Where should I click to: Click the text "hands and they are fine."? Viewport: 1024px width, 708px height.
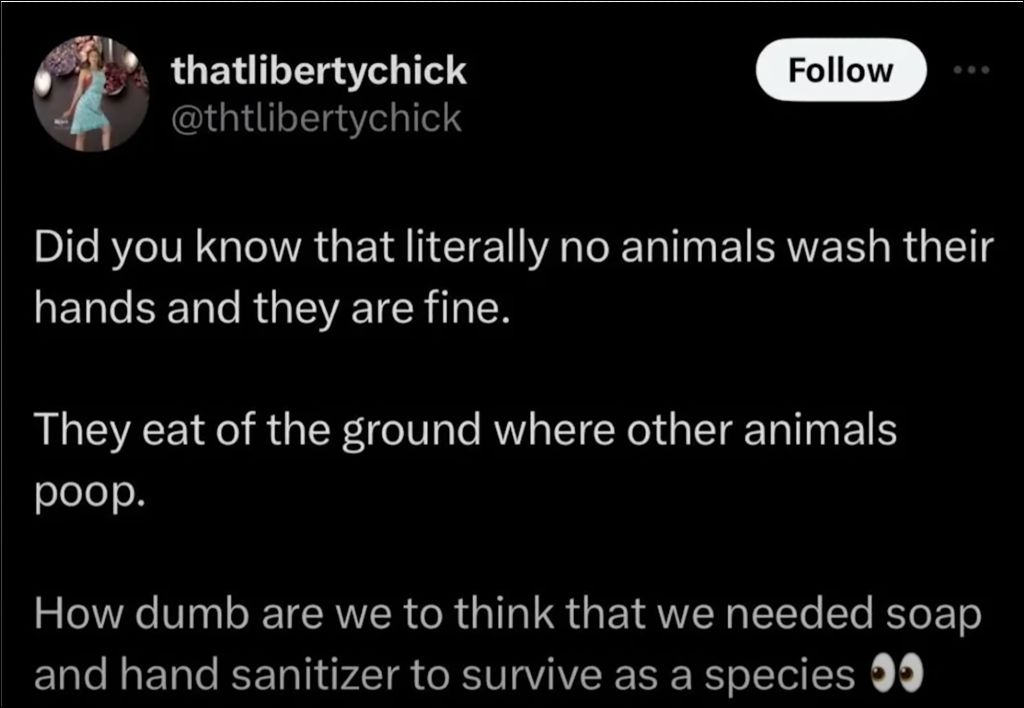pos(271,308)
